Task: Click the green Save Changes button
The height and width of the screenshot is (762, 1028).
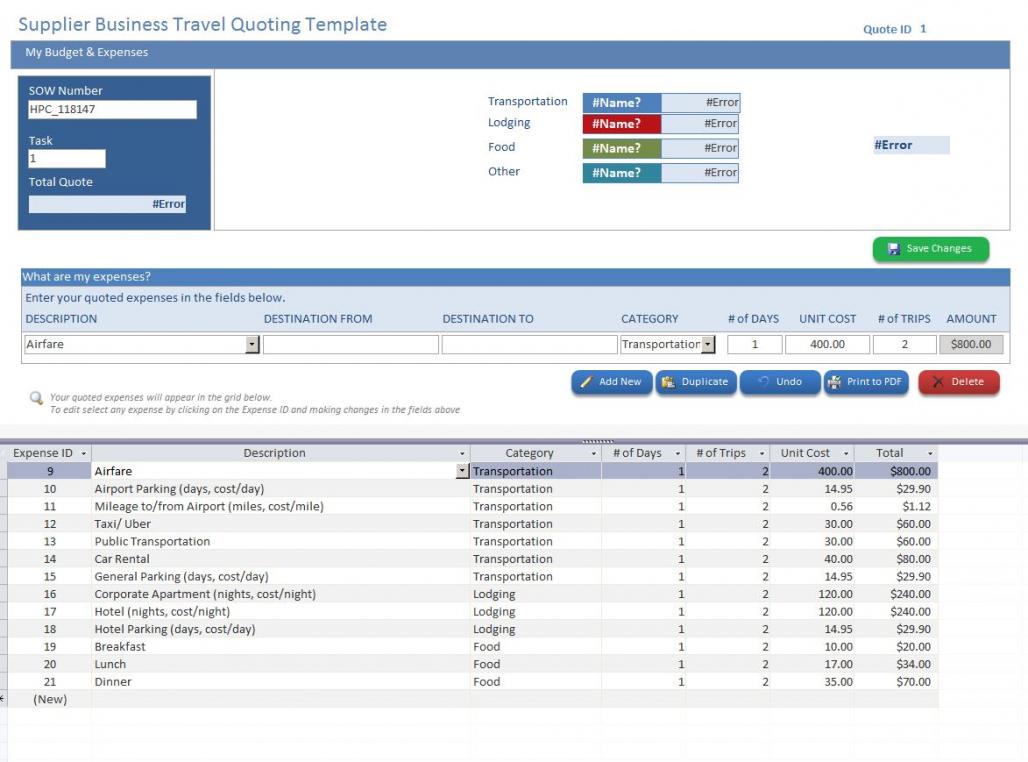Action: tap(930, 249)
